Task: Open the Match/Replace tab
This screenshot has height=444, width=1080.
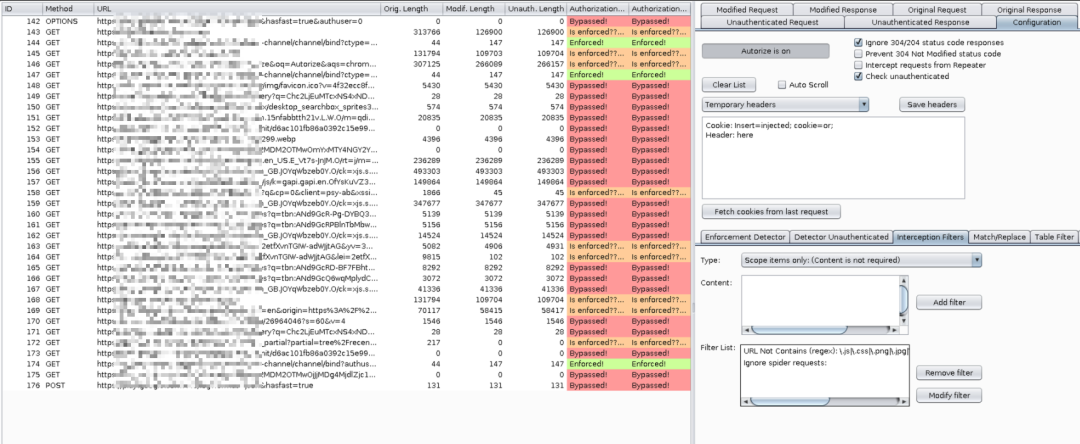Action: (999, 237)
